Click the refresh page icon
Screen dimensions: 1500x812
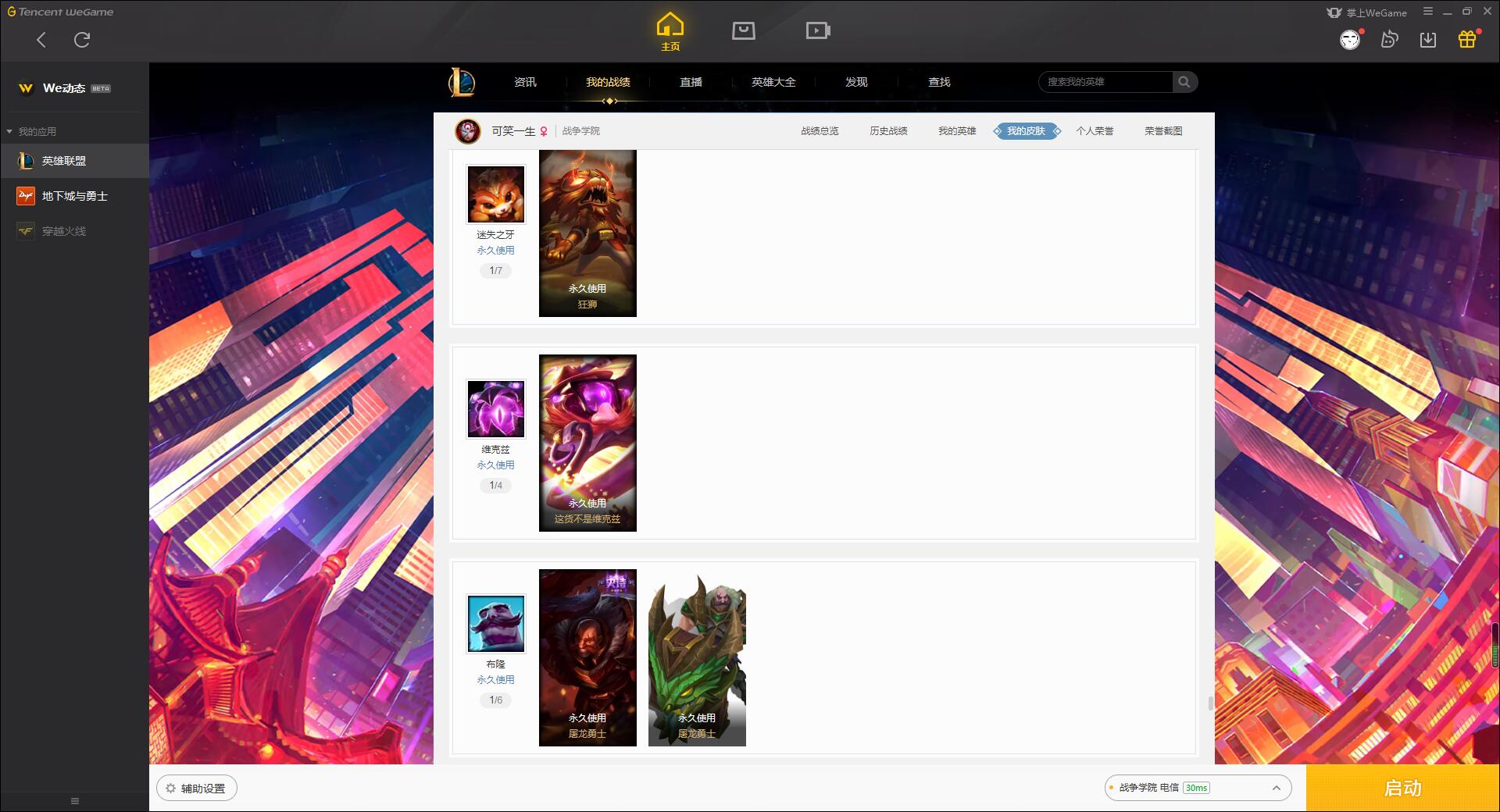(x=82, y=40)
